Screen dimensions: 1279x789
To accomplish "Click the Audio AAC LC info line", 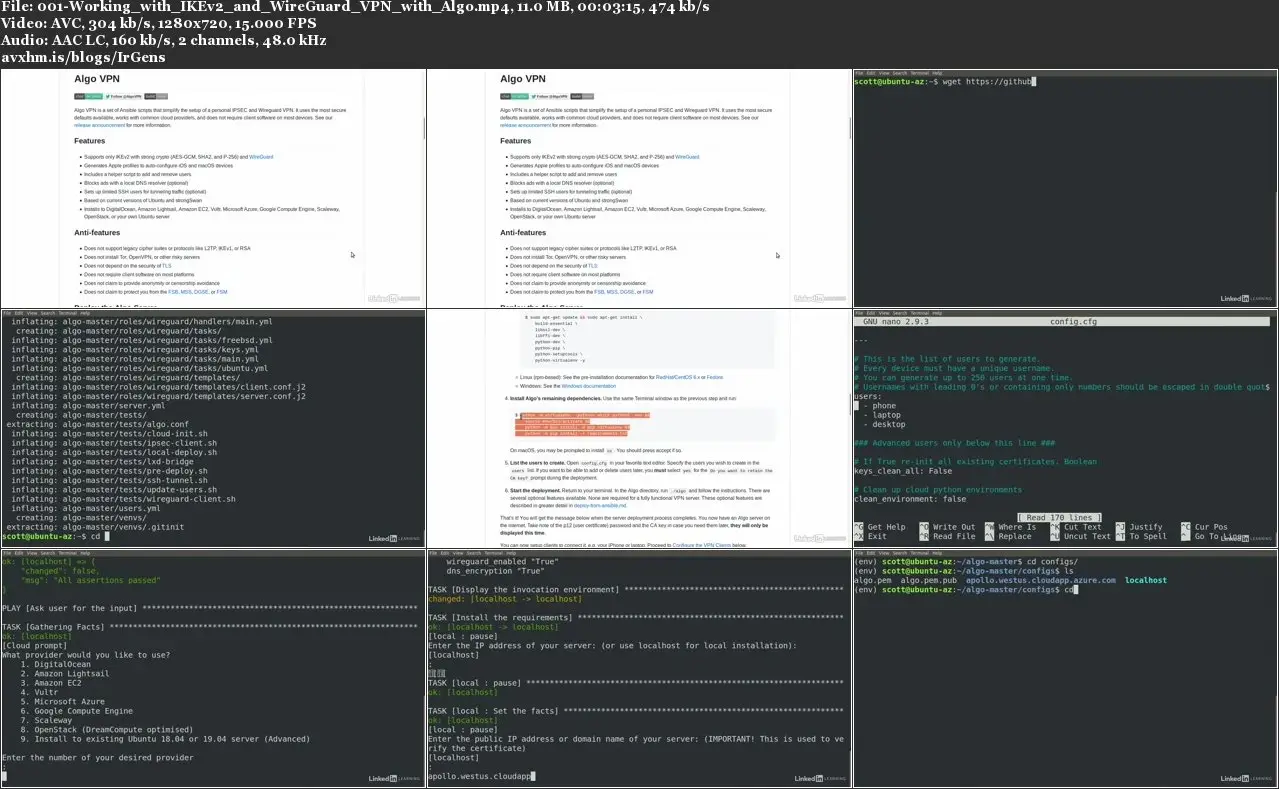I will pyautogui.click(x=164, y=41).
